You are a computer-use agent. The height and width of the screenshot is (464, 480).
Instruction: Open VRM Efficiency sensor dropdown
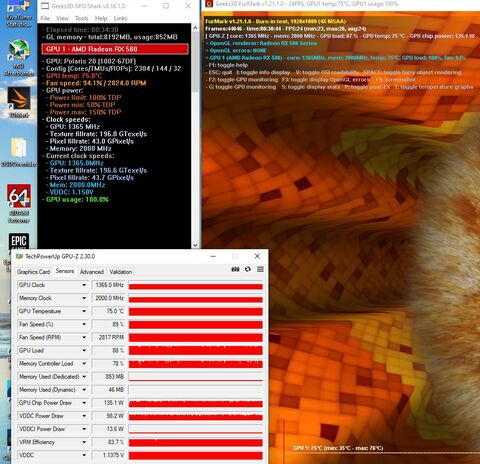coord(84,442)
